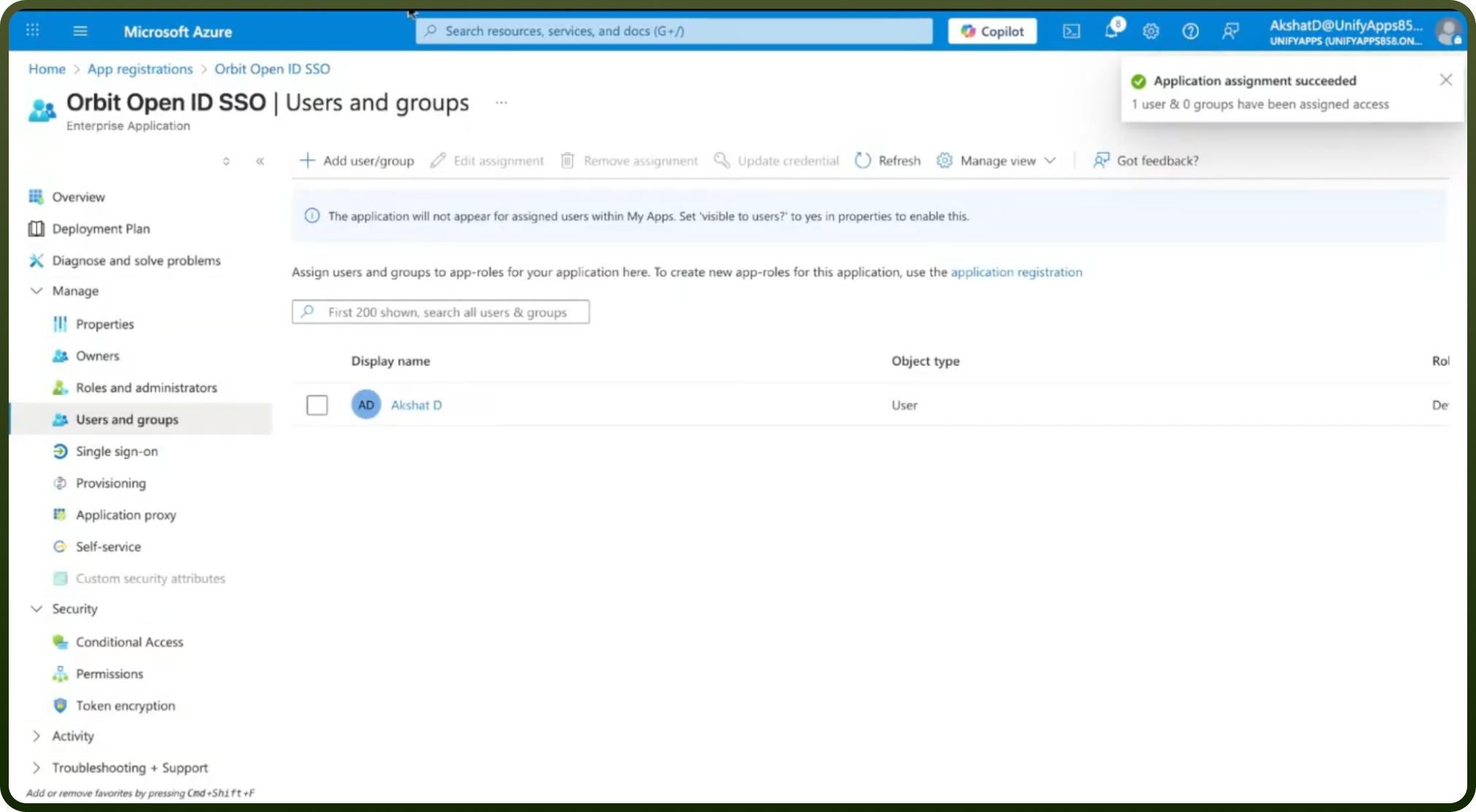Open Overview in the sidebar
The image size is (1476, 812).
pyautogui.click(x=78, y=197)
